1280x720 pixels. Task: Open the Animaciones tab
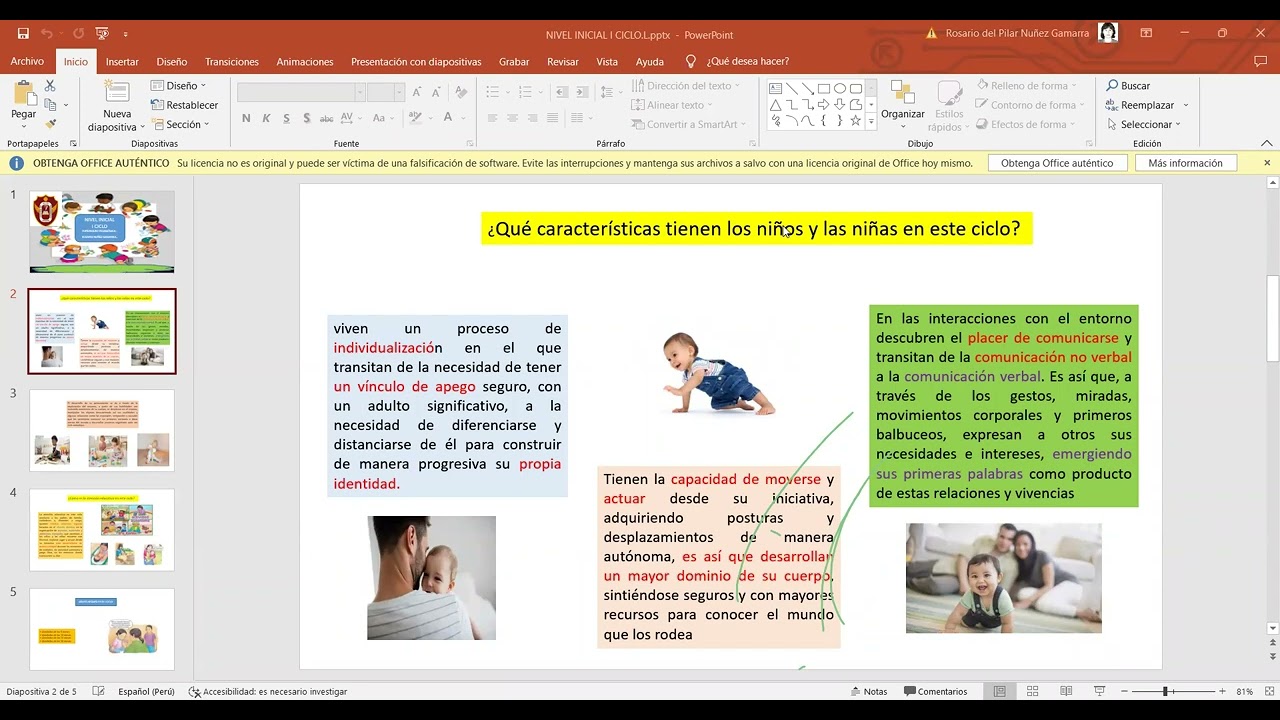point(305,61)
